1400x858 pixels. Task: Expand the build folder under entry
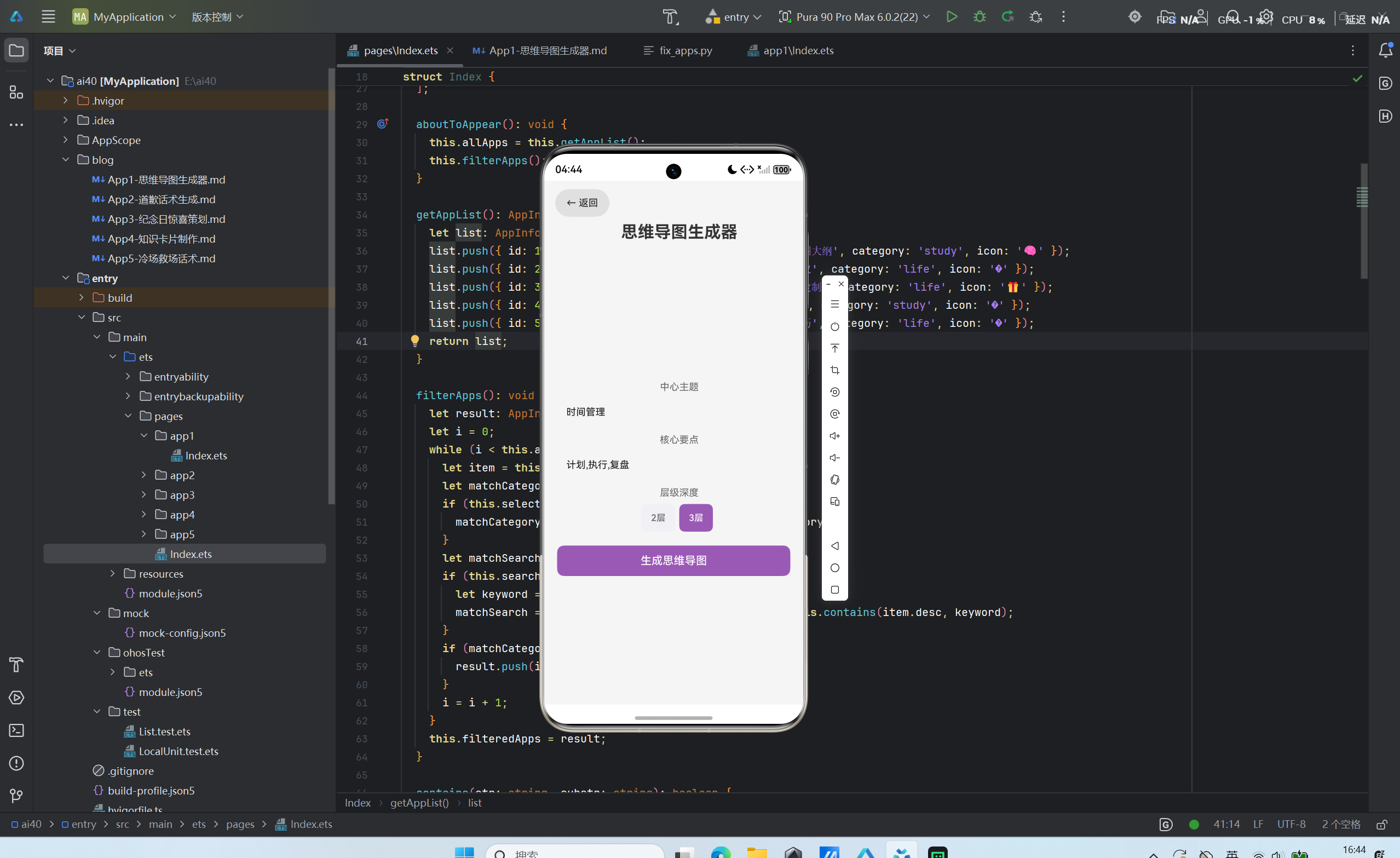click(81, 298)
